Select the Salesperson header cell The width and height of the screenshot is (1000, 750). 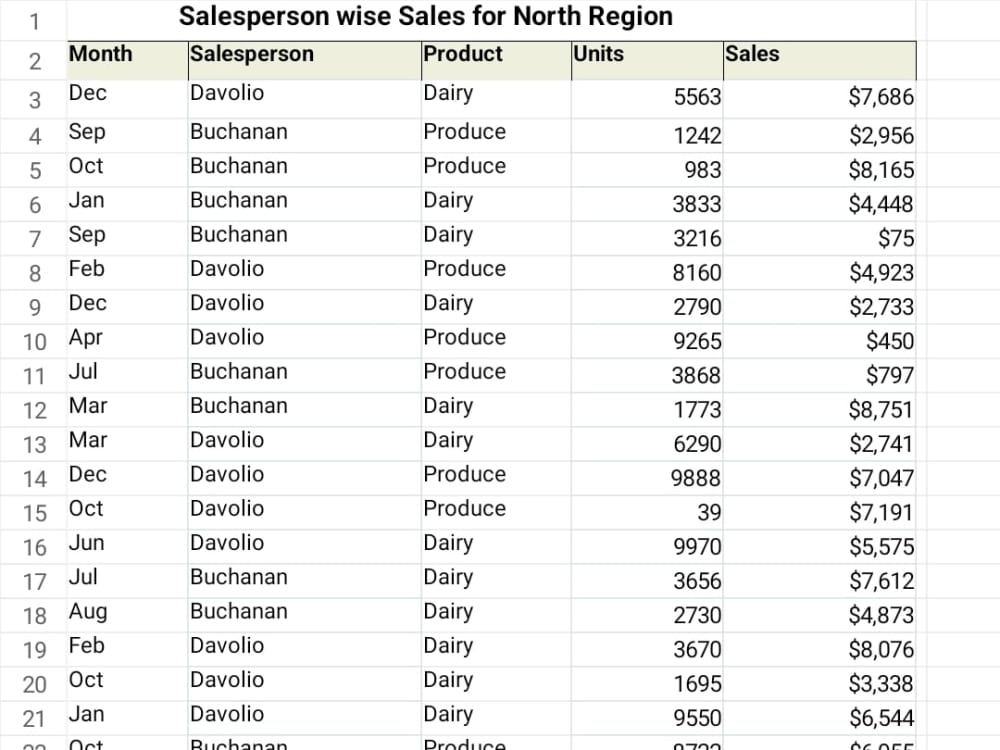point(305,61)
